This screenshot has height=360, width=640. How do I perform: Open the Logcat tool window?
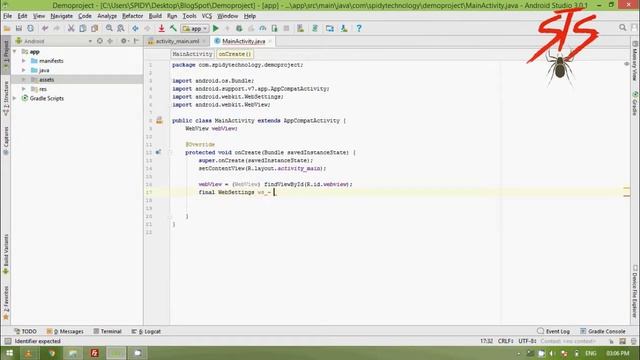point(146,331)
